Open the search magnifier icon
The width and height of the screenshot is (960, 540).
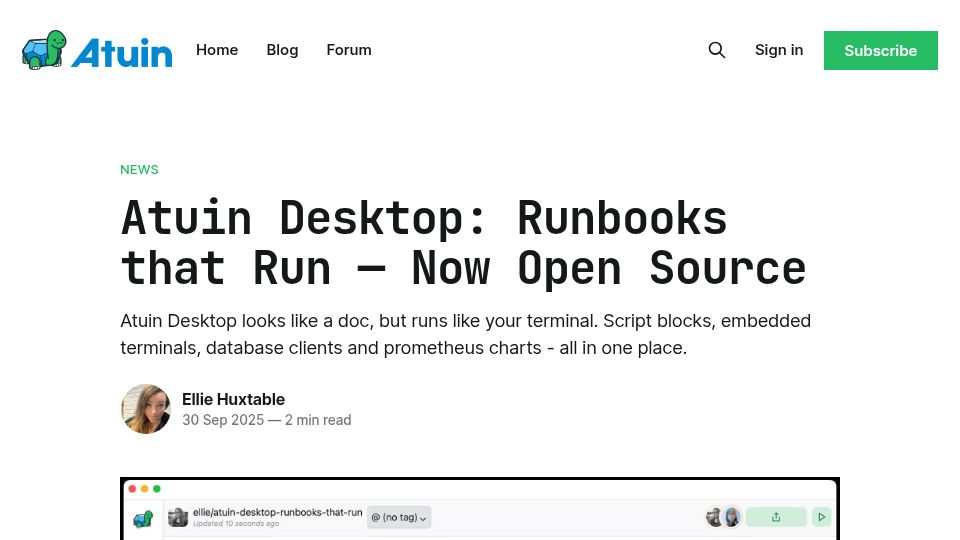tap(716, 50)
